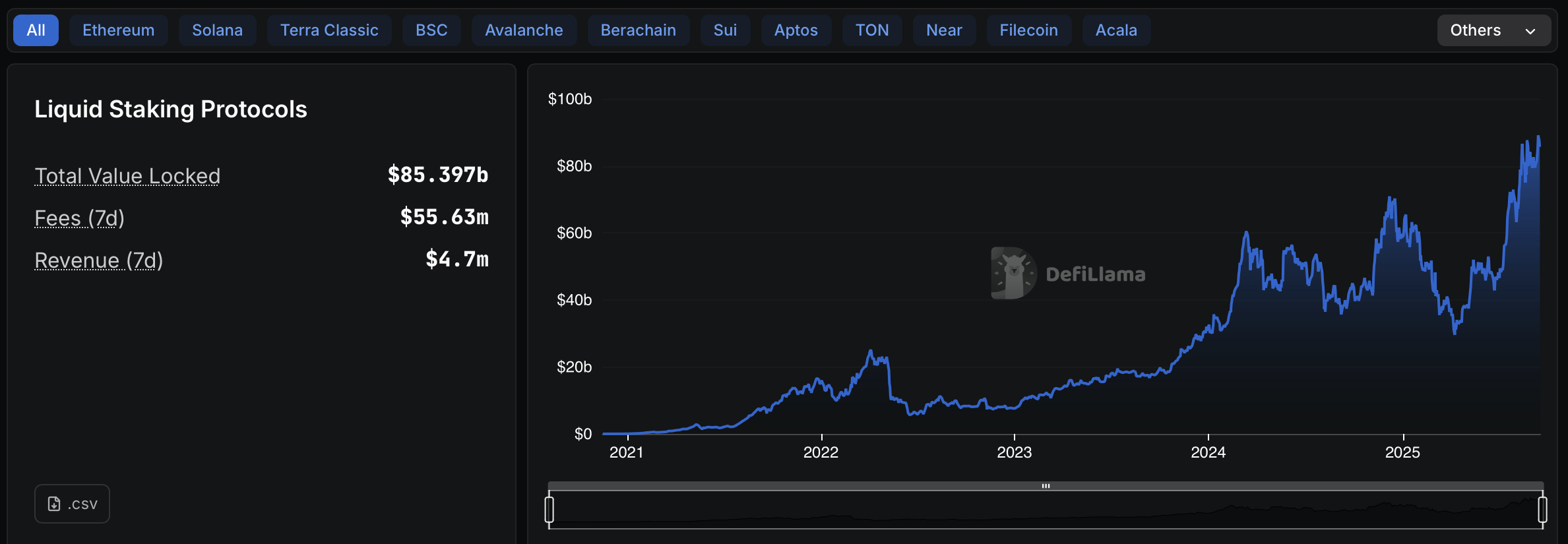The height and width of the screenshot is (544, 1568).
Task: Open the Others menu to pick another chain
Action: (x=1493, y=30)
